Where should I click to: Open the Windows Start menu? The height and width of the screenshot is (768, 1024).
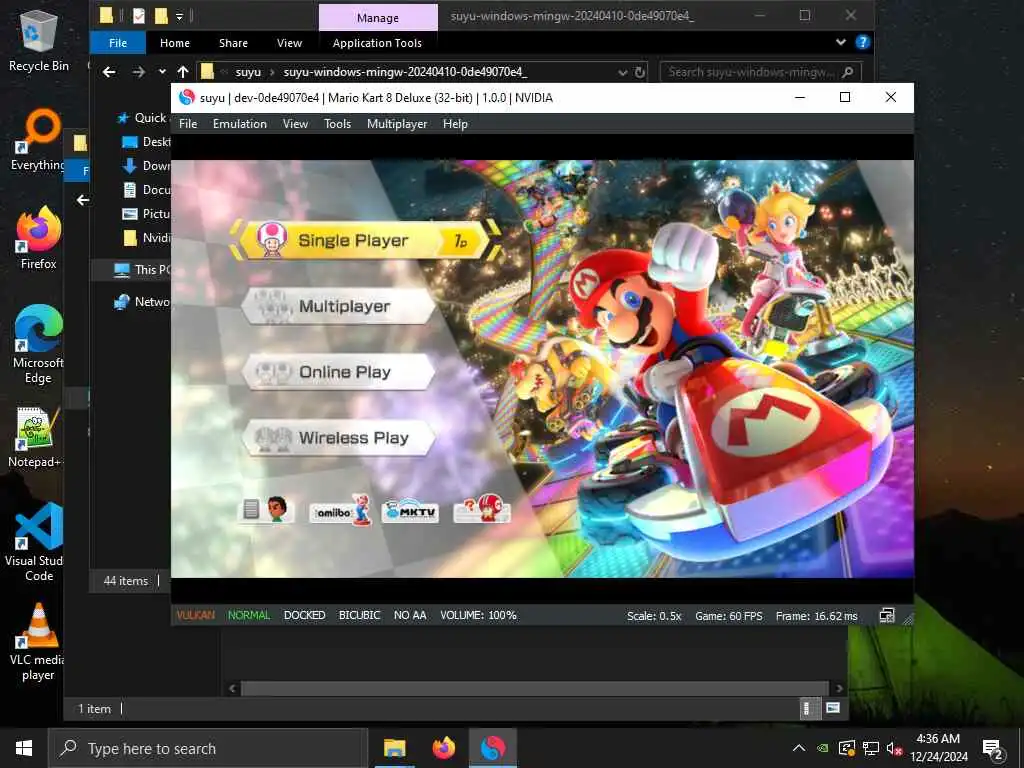[24, 748]
